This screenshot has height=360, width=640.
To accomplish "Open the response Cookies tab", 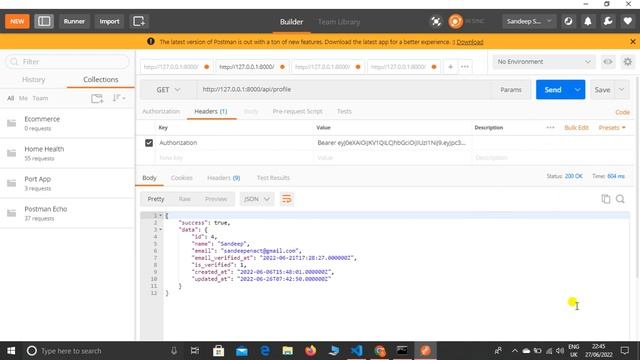I will click(182, 178).
